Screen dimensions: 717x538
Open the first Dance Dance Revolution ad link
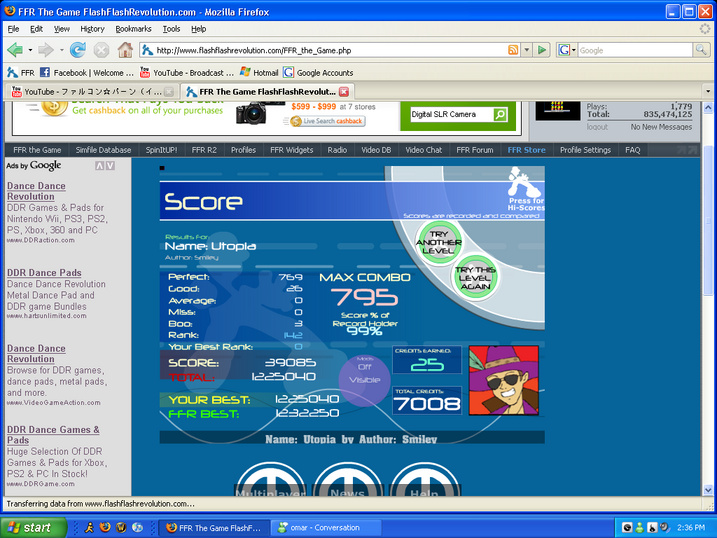point(36,191)
